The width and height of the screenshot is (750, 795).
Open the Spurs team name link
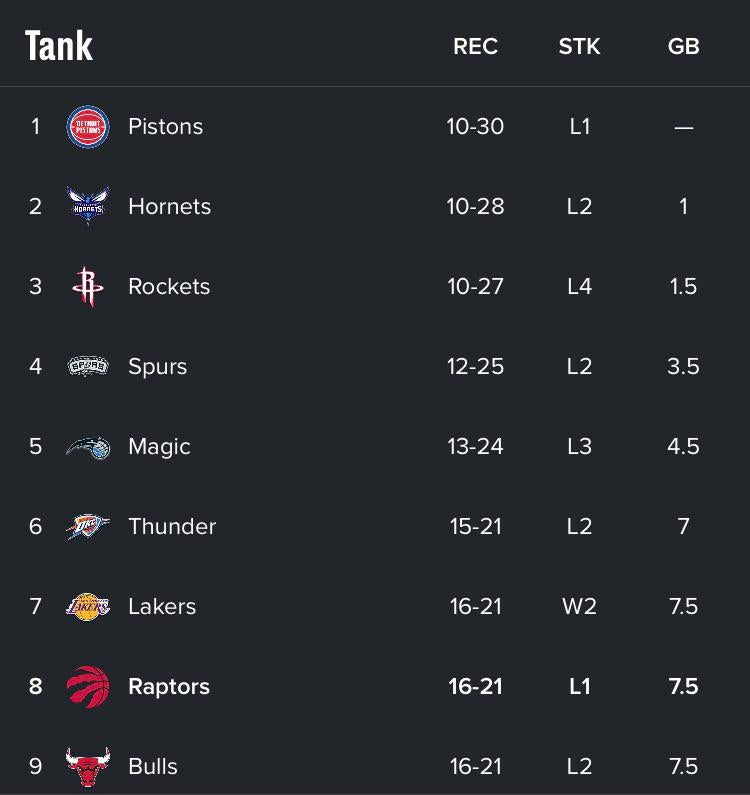157,367
